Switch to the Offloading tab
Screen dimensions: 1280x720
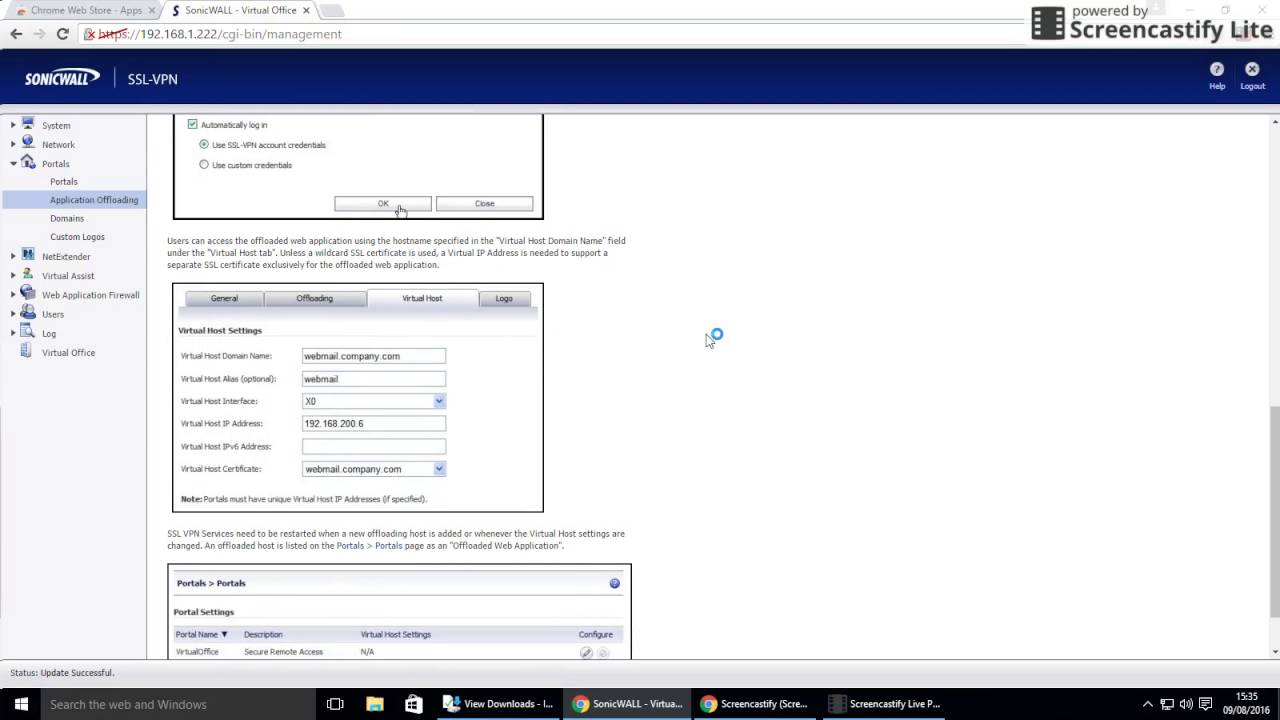(x=314, y=298)
